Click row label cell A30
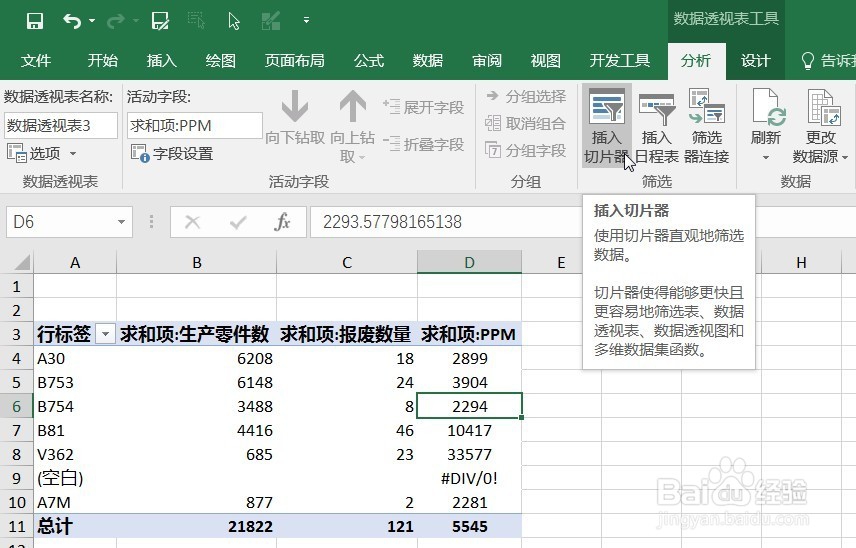This screenshot has width=856, height=548. pos(75,358)
